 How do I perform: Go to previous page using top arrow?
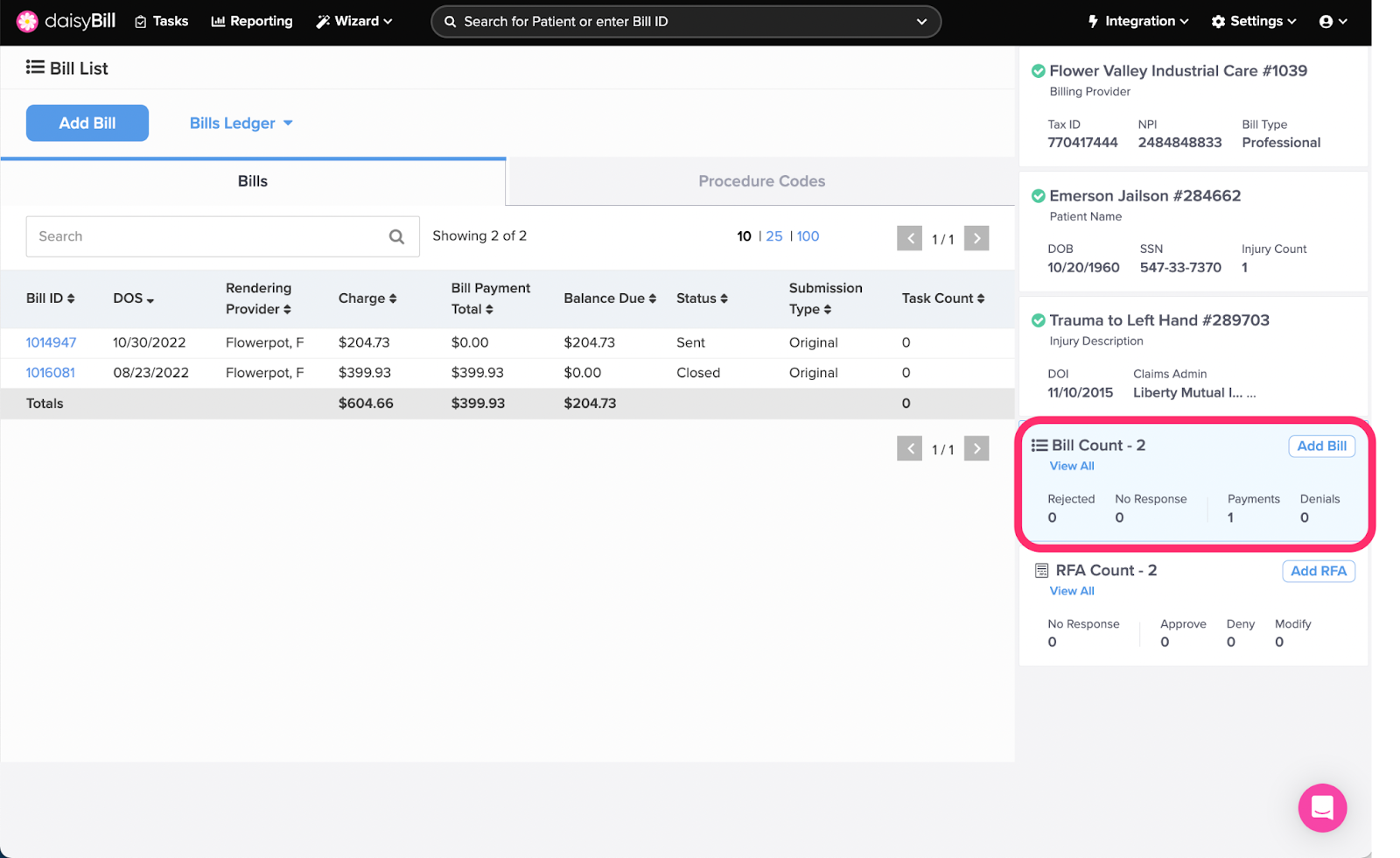(909, 238)
